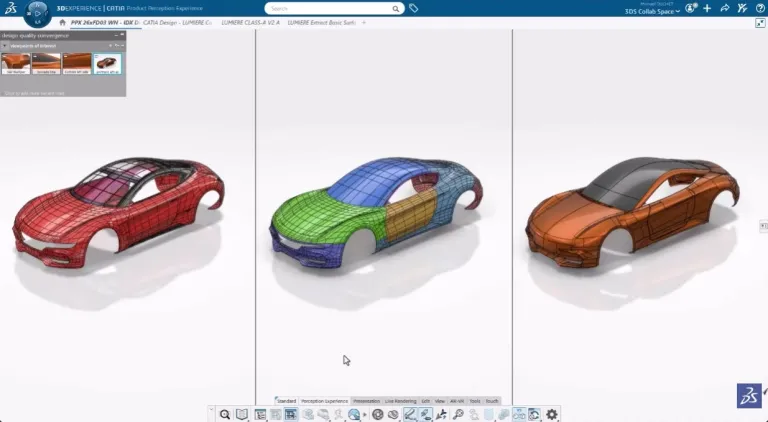Expand the arrow next to globe icon
The width and height of the screenshot is (768, 422).
[x=365, y=415]
